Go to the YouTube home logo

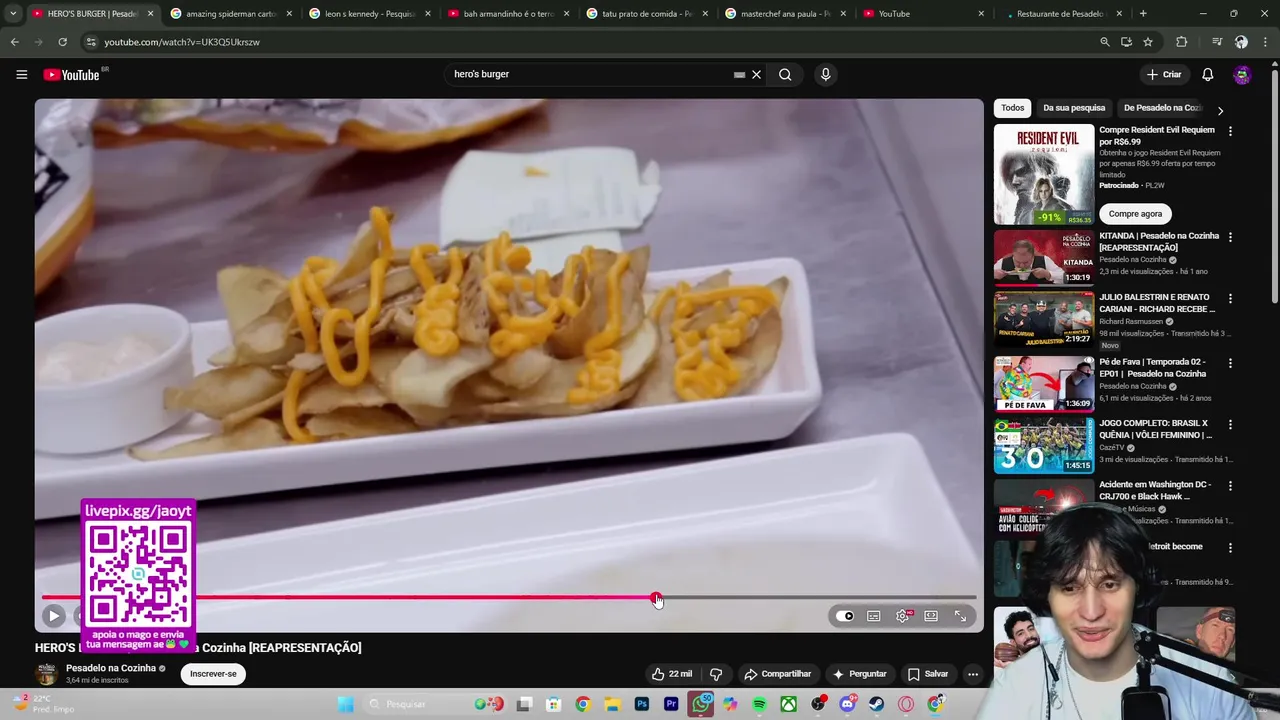[72, 75]
